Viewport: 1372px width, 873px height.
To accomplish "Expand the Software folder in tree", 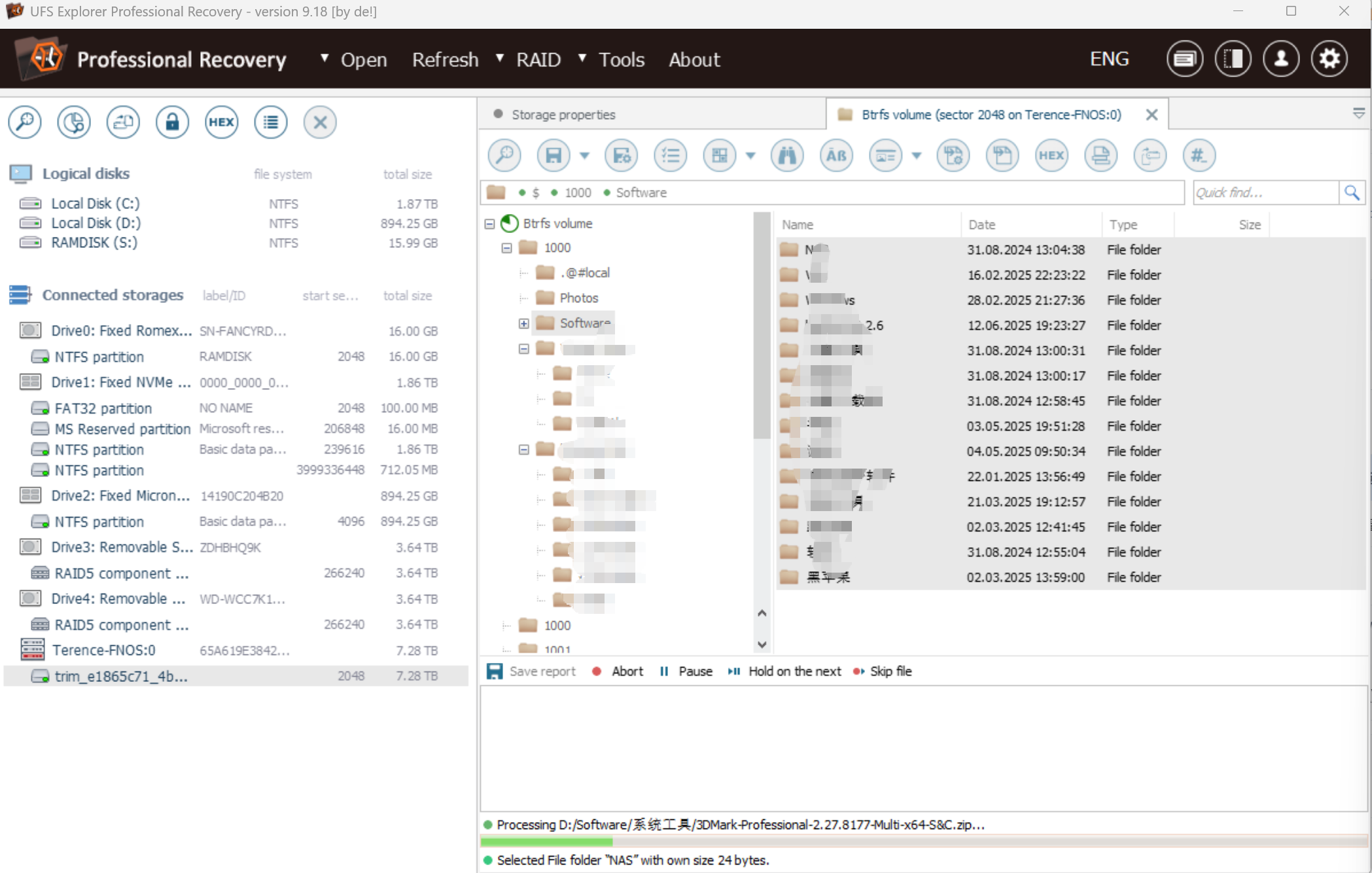I will click(x=523, y=323).
